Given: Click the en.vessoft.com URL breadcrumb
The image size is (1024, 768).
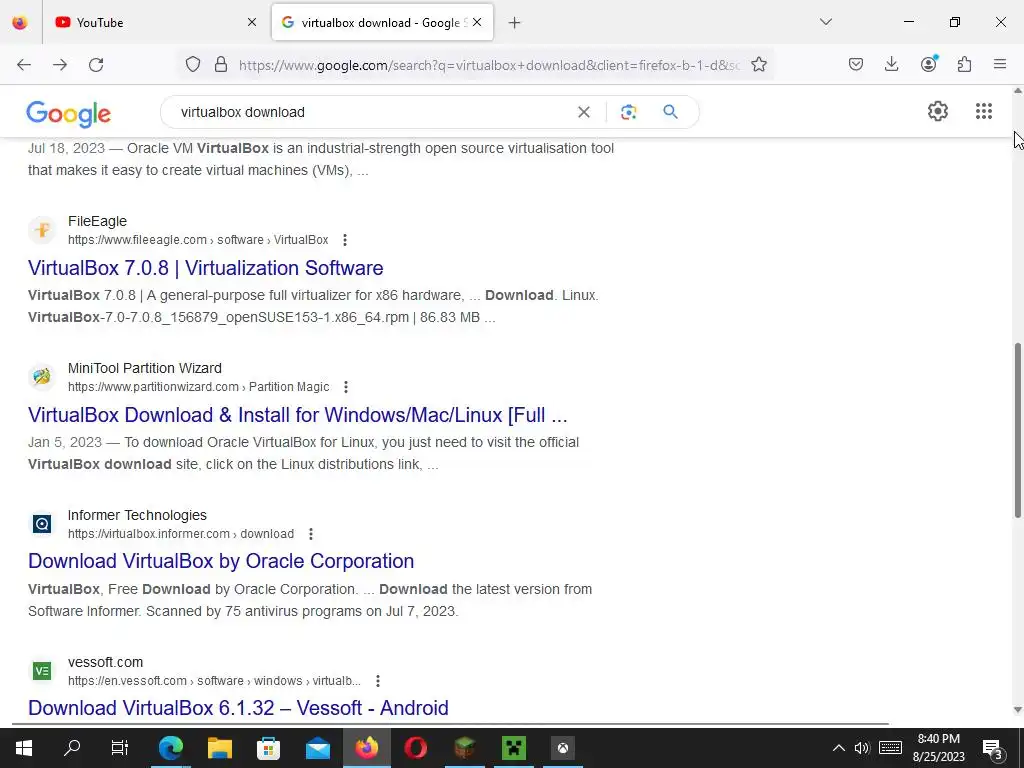Looking at the screenshot, I should pyautogui.click(x=214, y=681).
